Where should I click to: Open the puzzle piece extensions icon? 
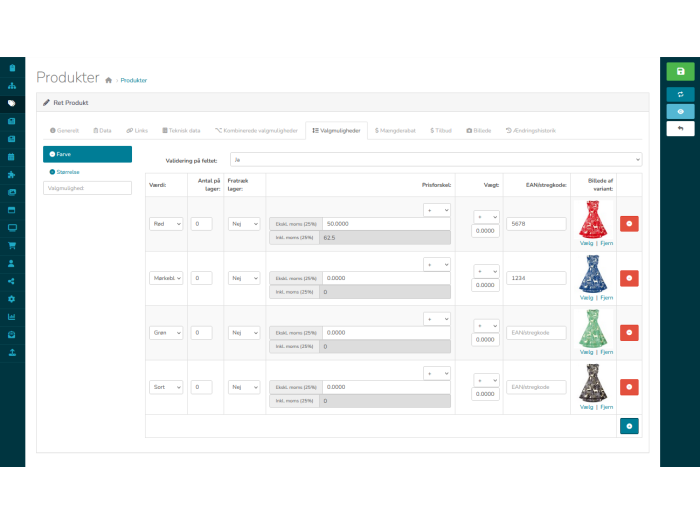[12, 175]
